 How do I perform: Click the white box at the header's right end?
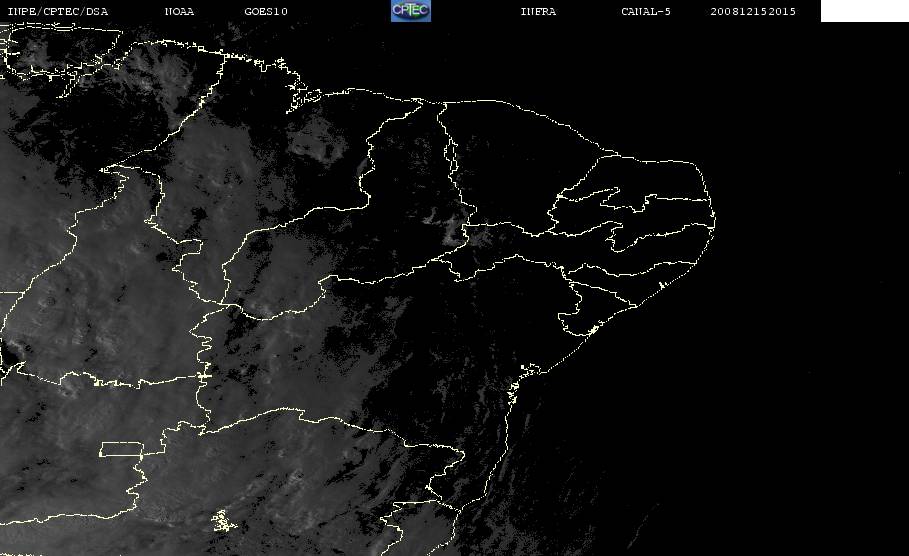pos(865,11)
